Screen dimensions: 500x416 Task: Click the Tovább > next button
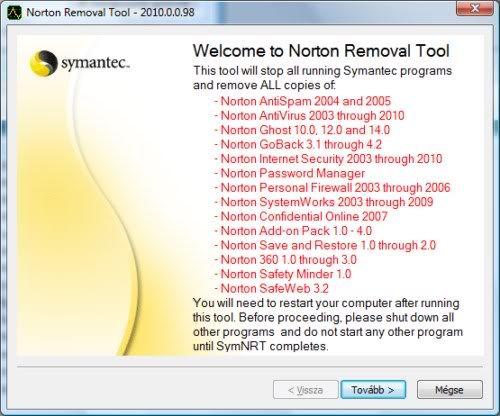click(x=373, y=390)
